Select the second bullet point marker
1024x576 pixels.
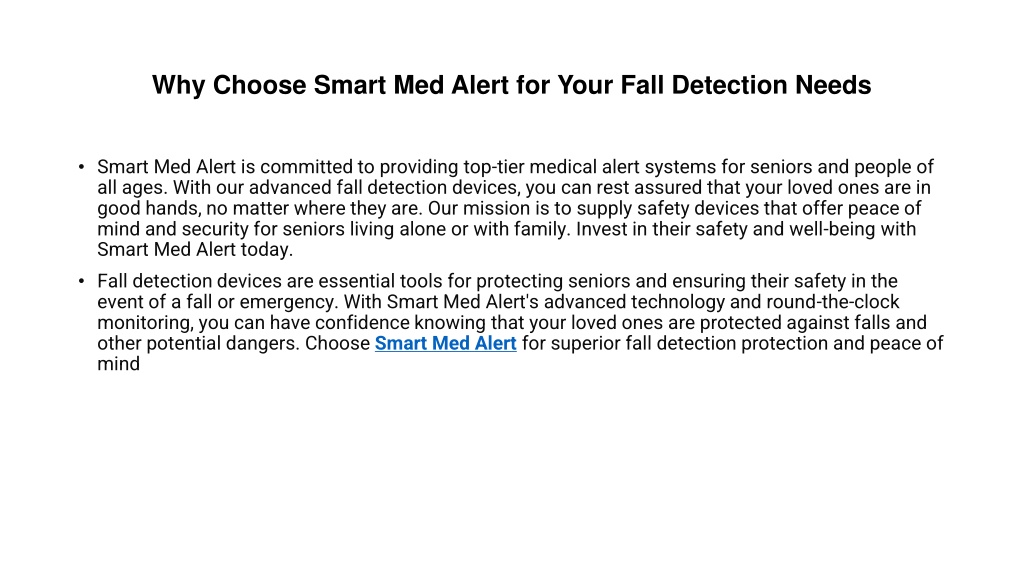point(81,281)
